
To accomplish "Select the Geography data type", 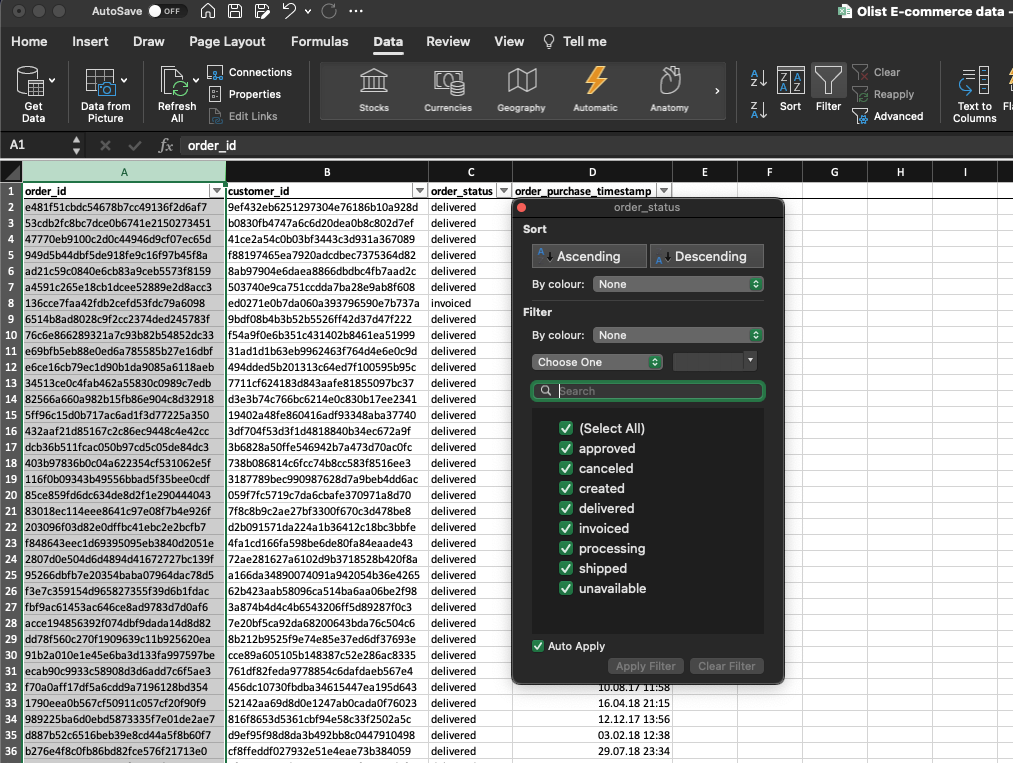I will 521,88.
